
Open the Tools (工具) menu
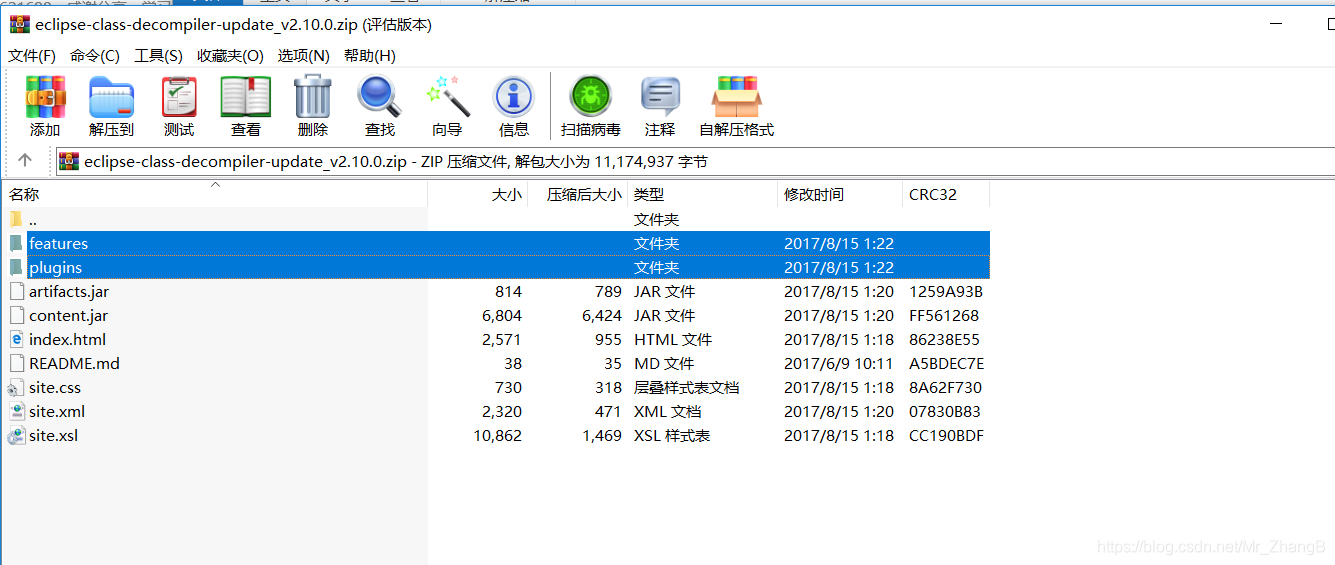click(x=158, y=56)
